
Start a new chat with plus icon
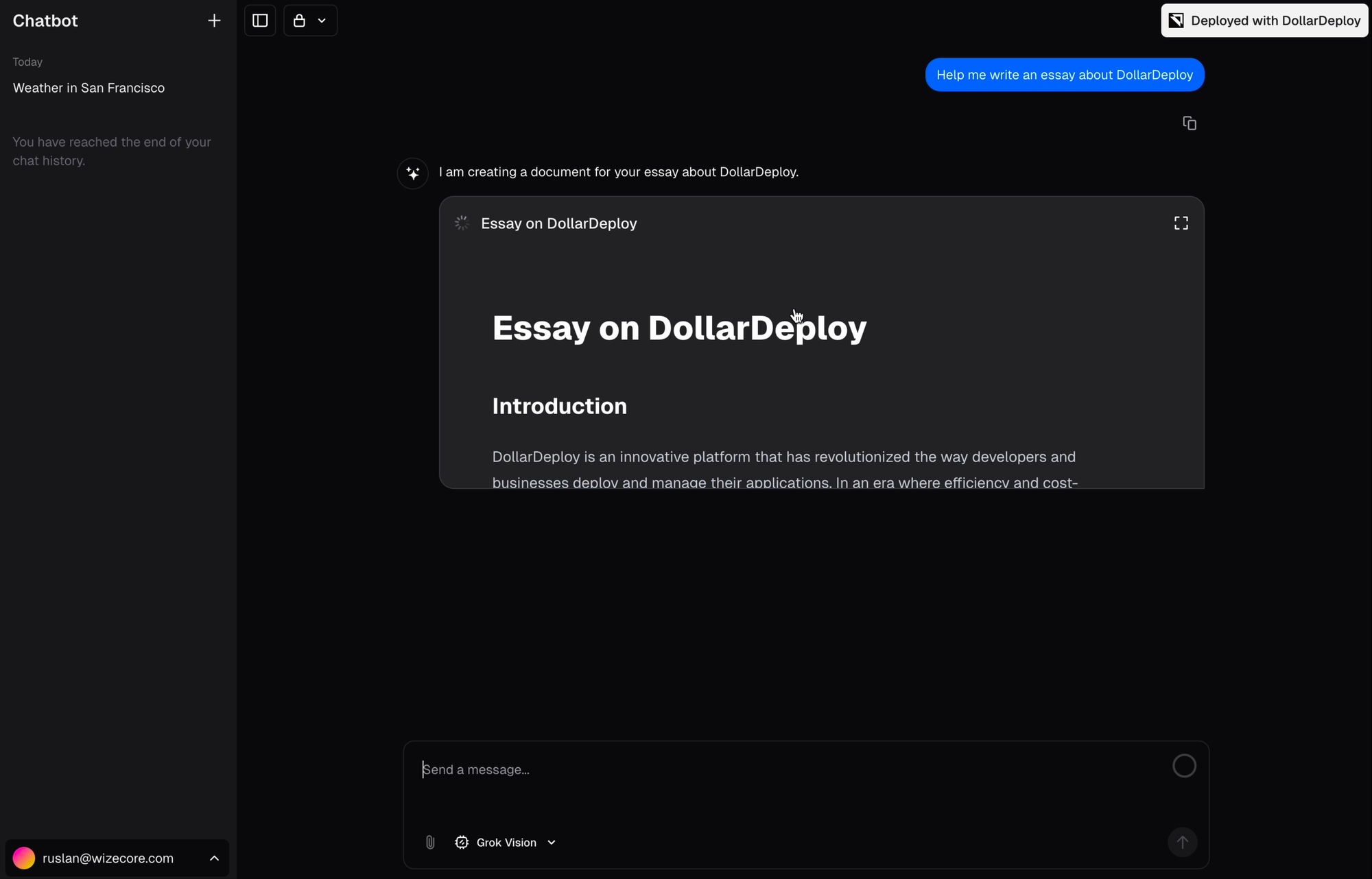click(x=214, y=21)
